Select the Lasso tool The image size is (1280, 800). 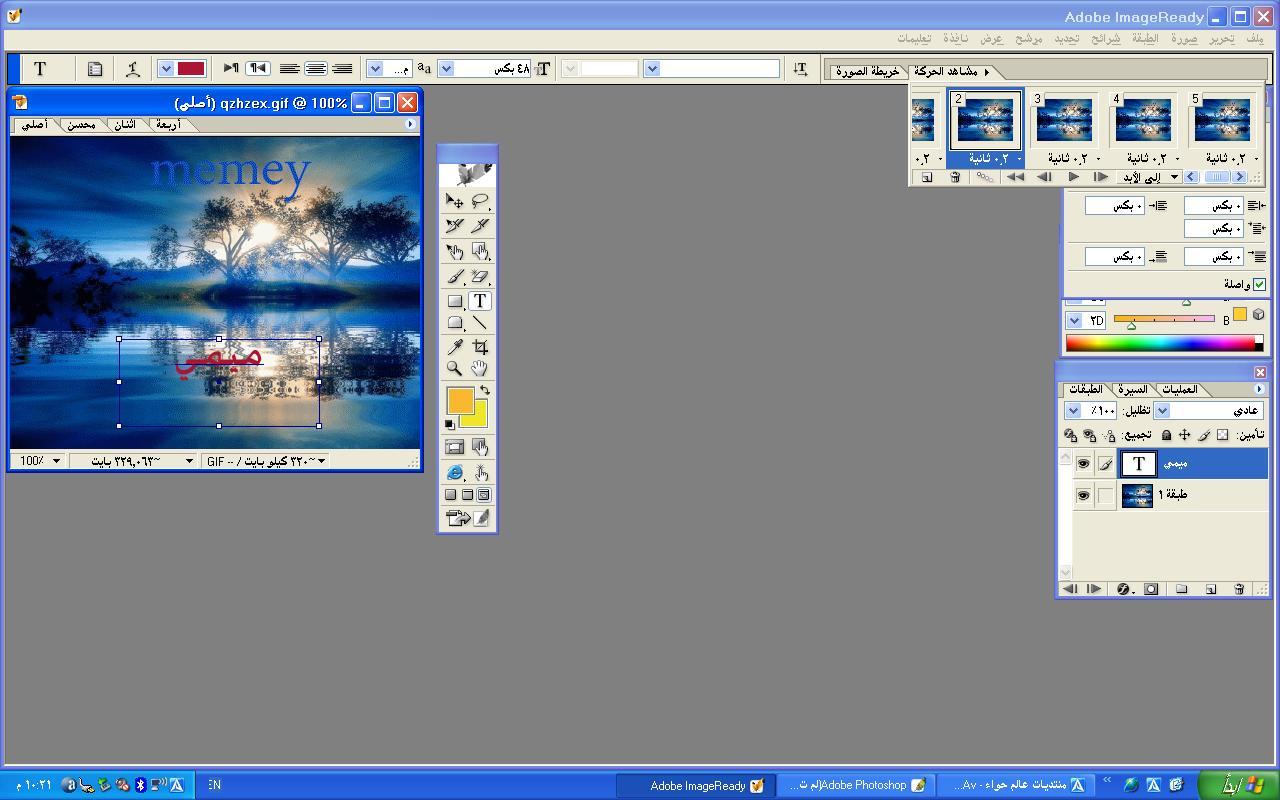click(480, 201)
